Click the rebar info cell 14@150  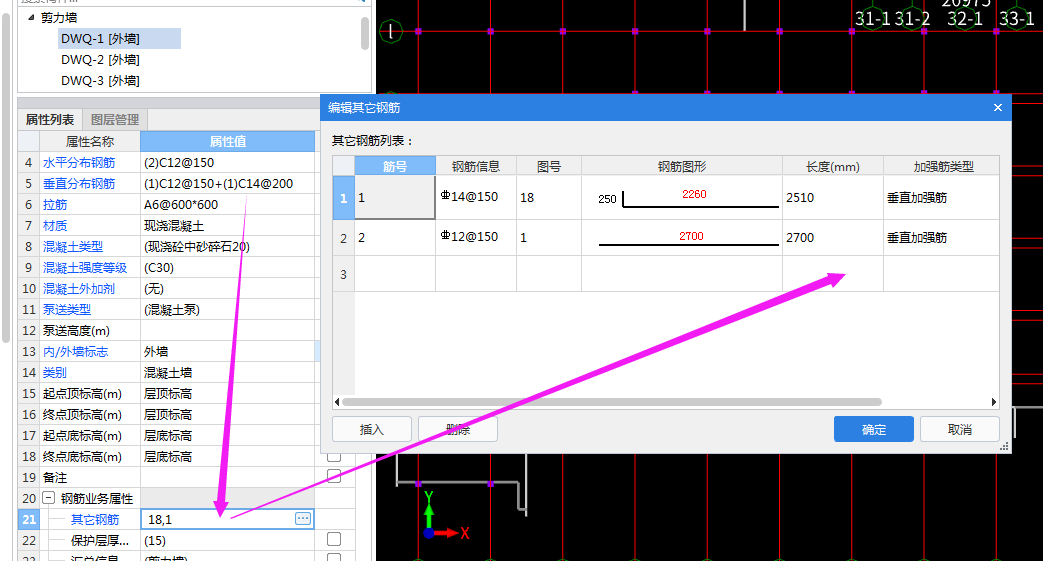(x=476, y=197)
